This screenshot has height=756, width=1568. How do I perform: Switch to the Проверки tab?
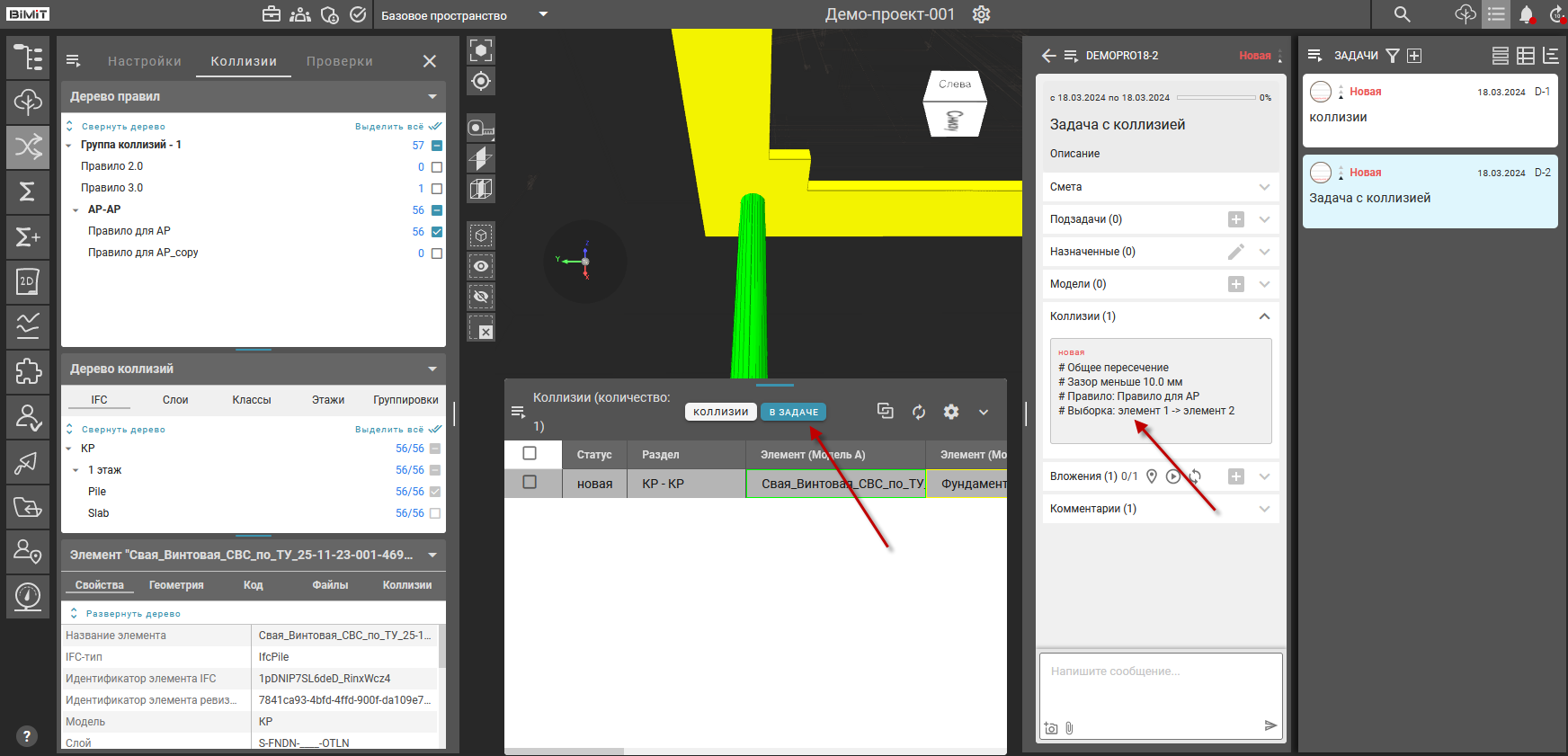[339, 61]
